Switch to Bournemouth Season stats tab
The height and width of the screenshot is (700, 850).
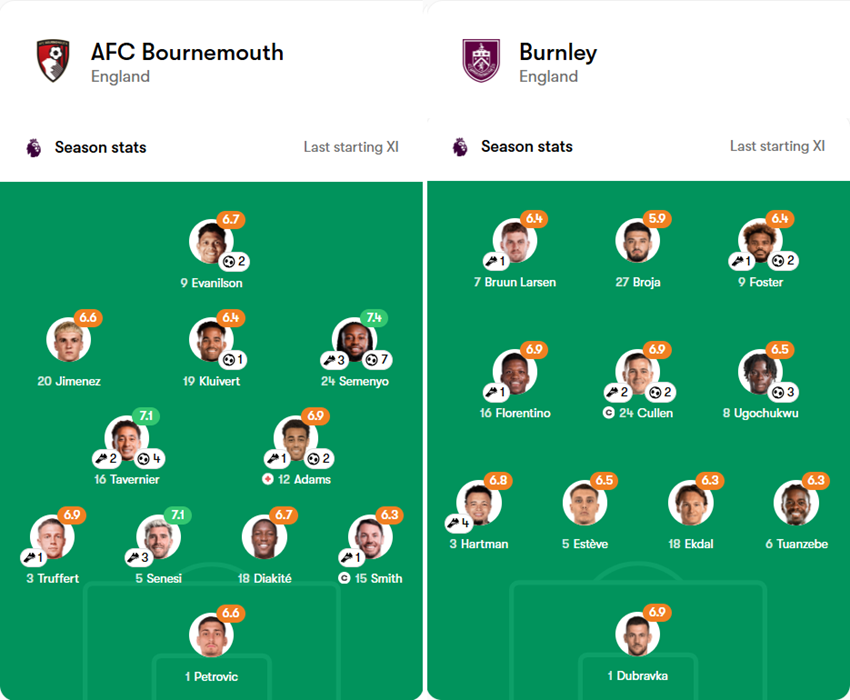point(99,147)
